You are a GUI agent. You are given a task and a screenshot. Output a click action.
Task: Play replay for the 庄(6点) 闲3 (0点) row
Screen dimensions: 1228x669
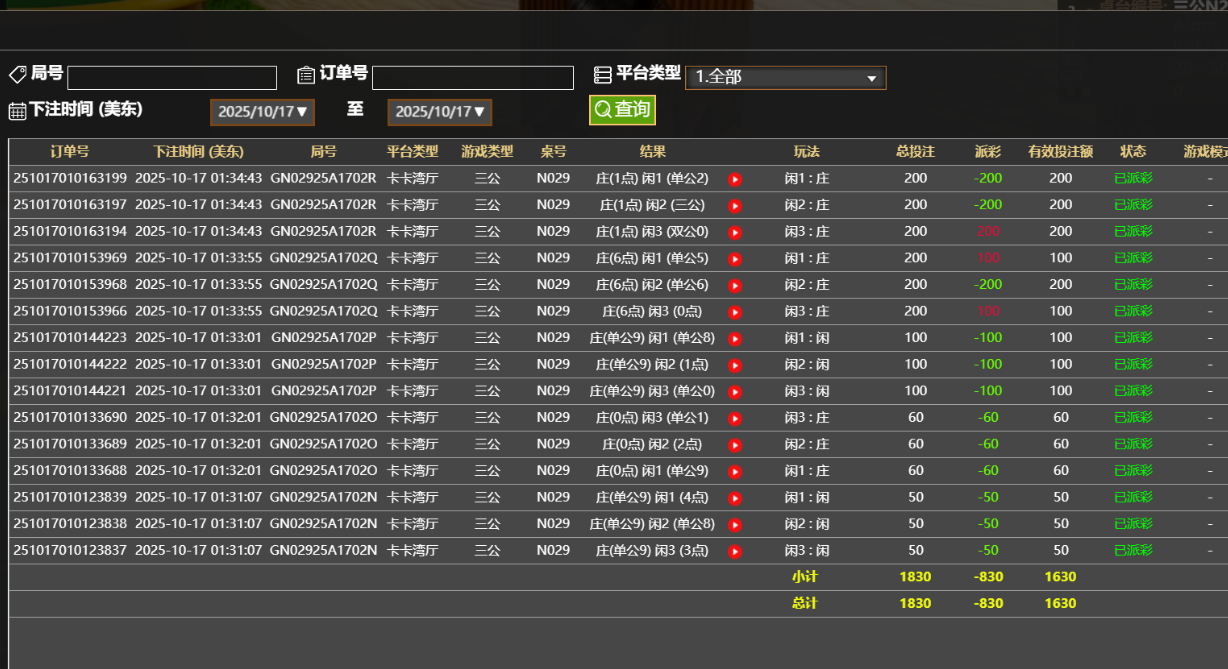735,311
